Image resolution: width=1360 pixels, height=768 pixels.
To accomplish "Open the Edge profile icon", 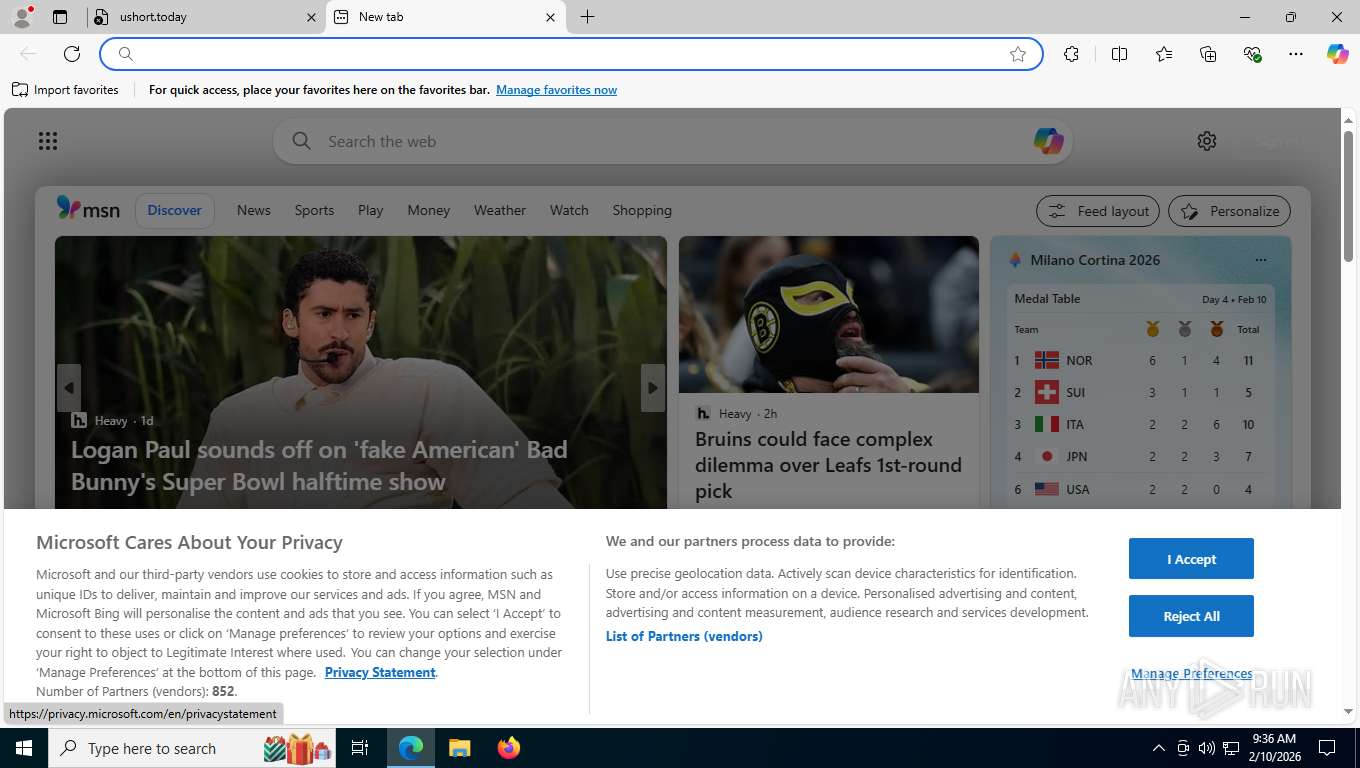I will [x=22, y=17].
